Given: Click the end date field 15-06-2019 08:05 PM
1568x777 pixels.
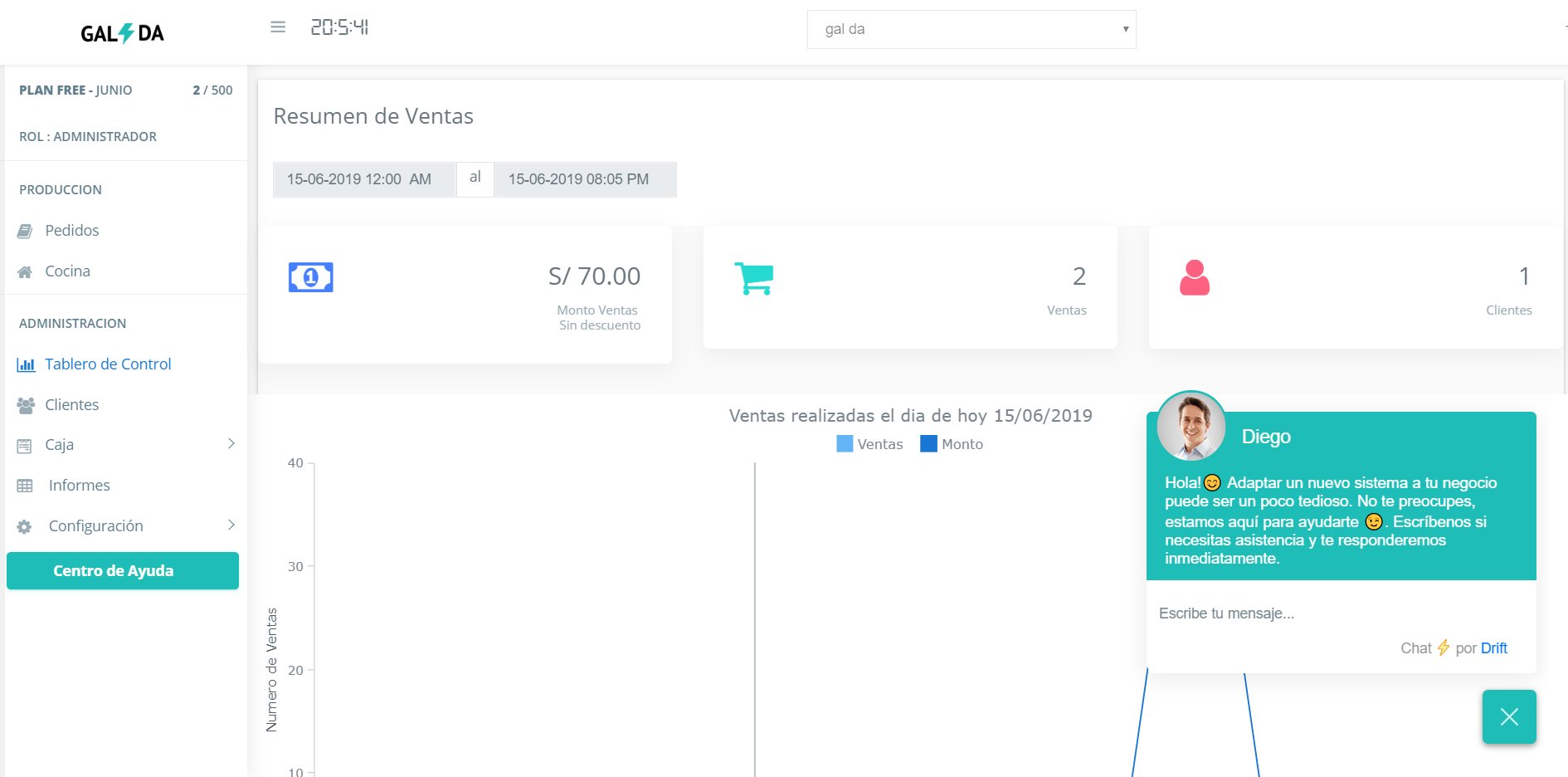Looking at the screenshot, I should pyautogui.click(x=585, y=179).
